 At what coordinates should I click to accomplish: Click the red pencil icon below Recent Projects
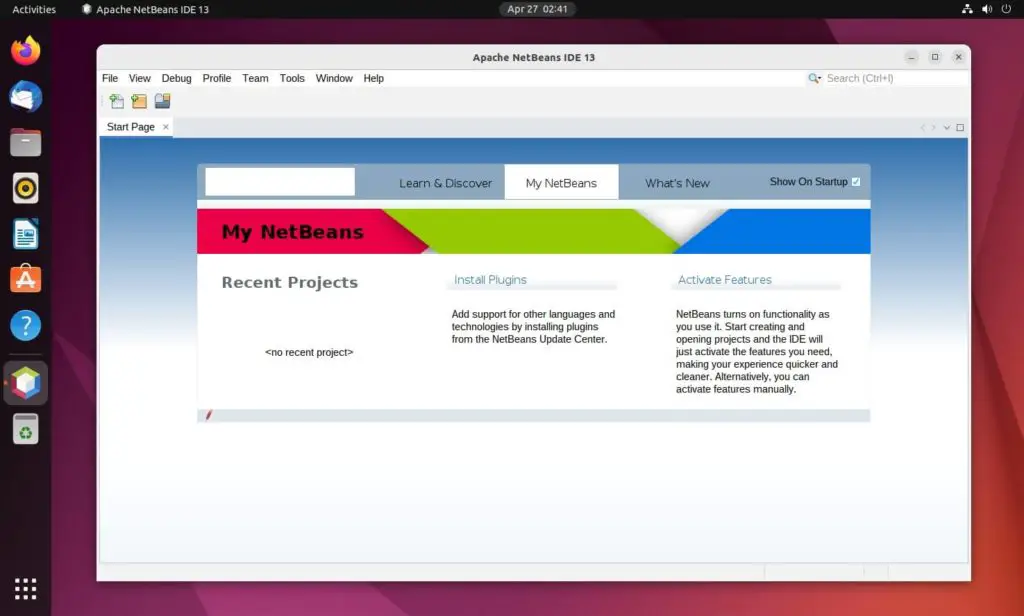click(x=208, y=414)
